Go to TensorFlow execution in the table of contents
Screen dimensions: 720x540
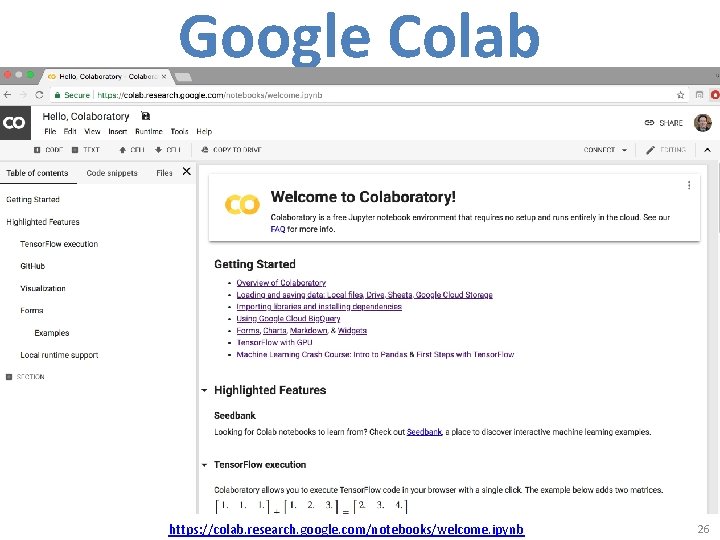click(x=59, y=244)
